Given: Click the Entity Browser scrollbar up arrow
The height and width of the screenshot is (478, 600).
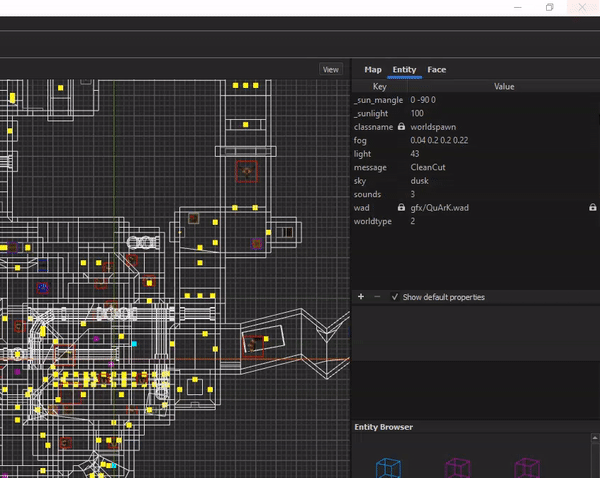Looking at the screenshot, I should [595, 437].
